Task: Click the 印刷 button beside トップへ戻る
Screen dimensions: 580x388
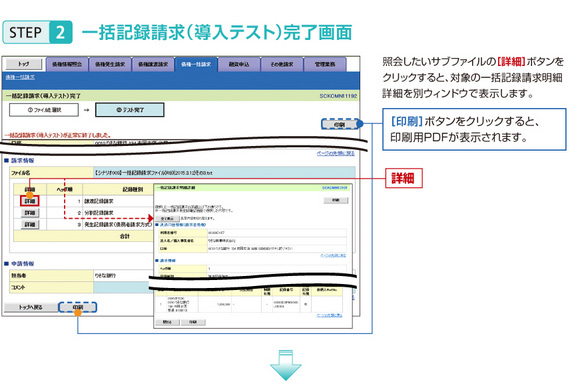Action: [x=78, y=307]
